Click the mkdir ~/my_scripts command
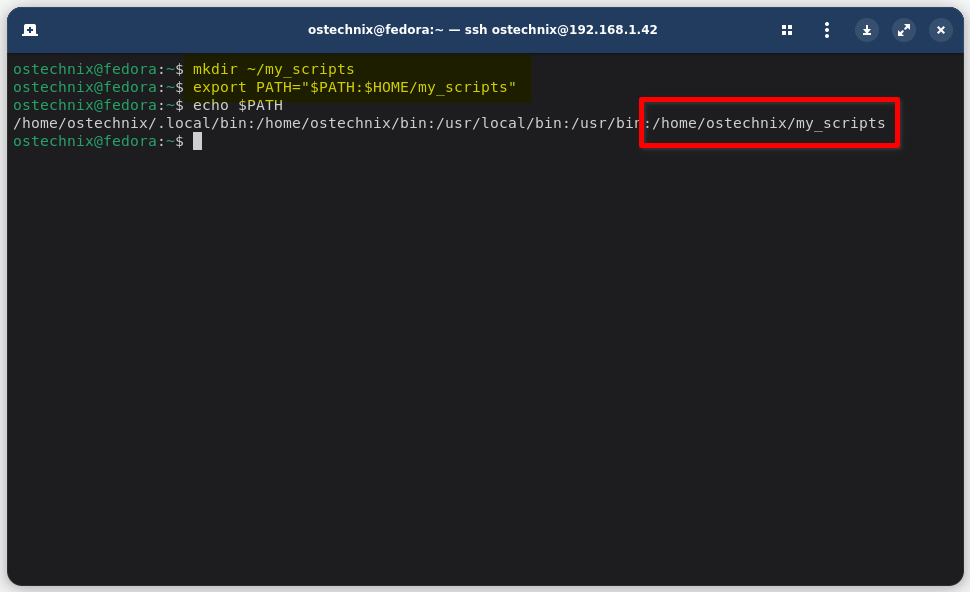 pos(273,70)
